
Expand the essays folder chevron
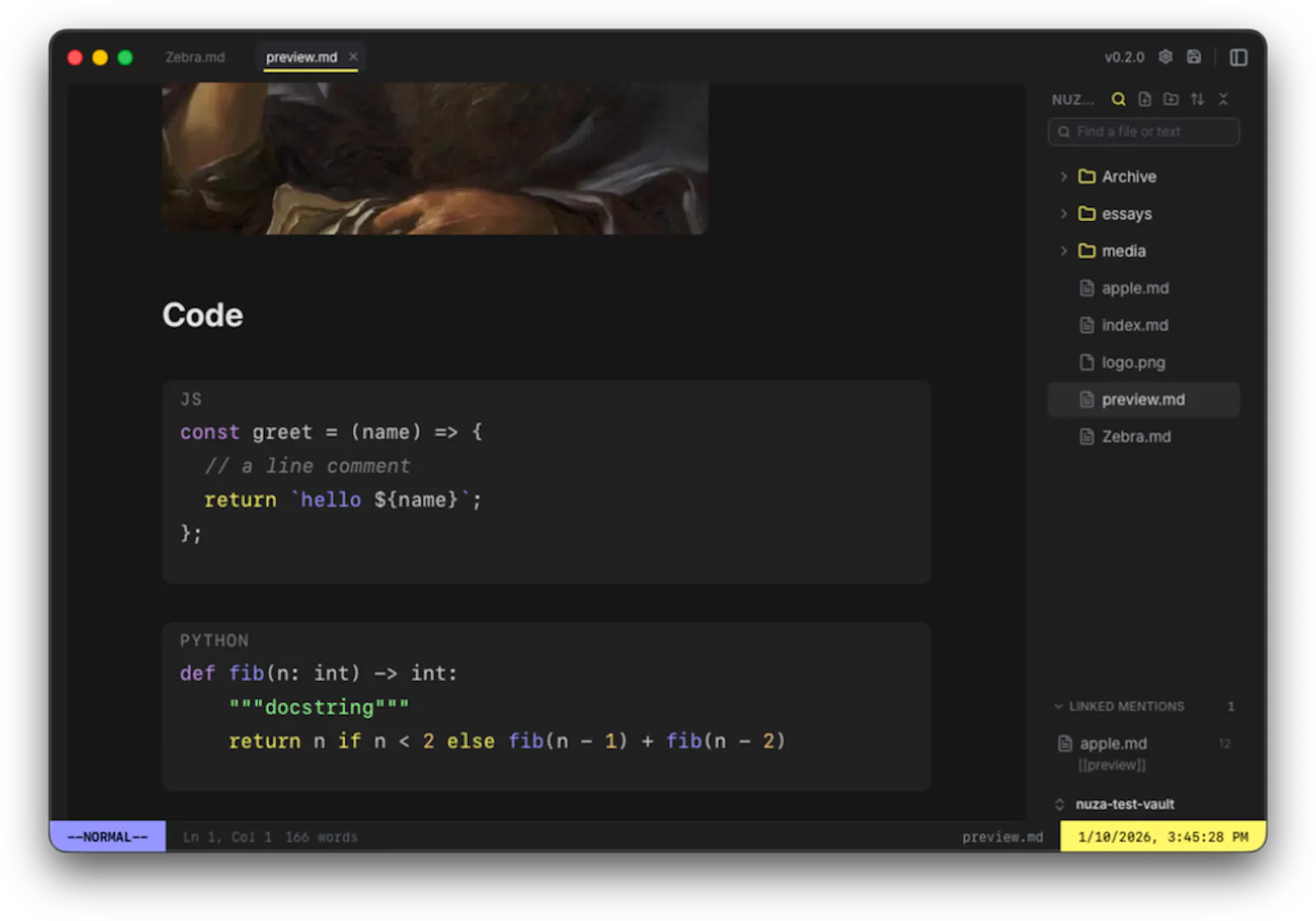tap(1063, 214)
